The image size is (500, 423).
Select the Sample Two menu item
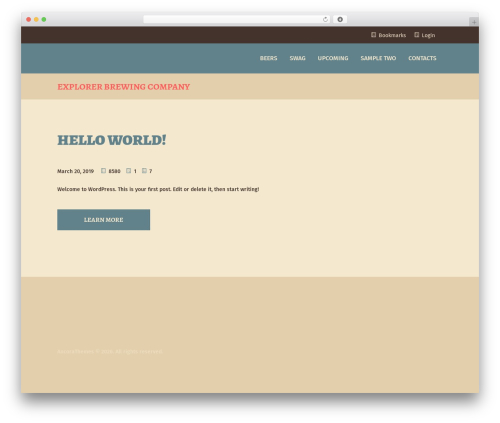(x=378, y=58)
